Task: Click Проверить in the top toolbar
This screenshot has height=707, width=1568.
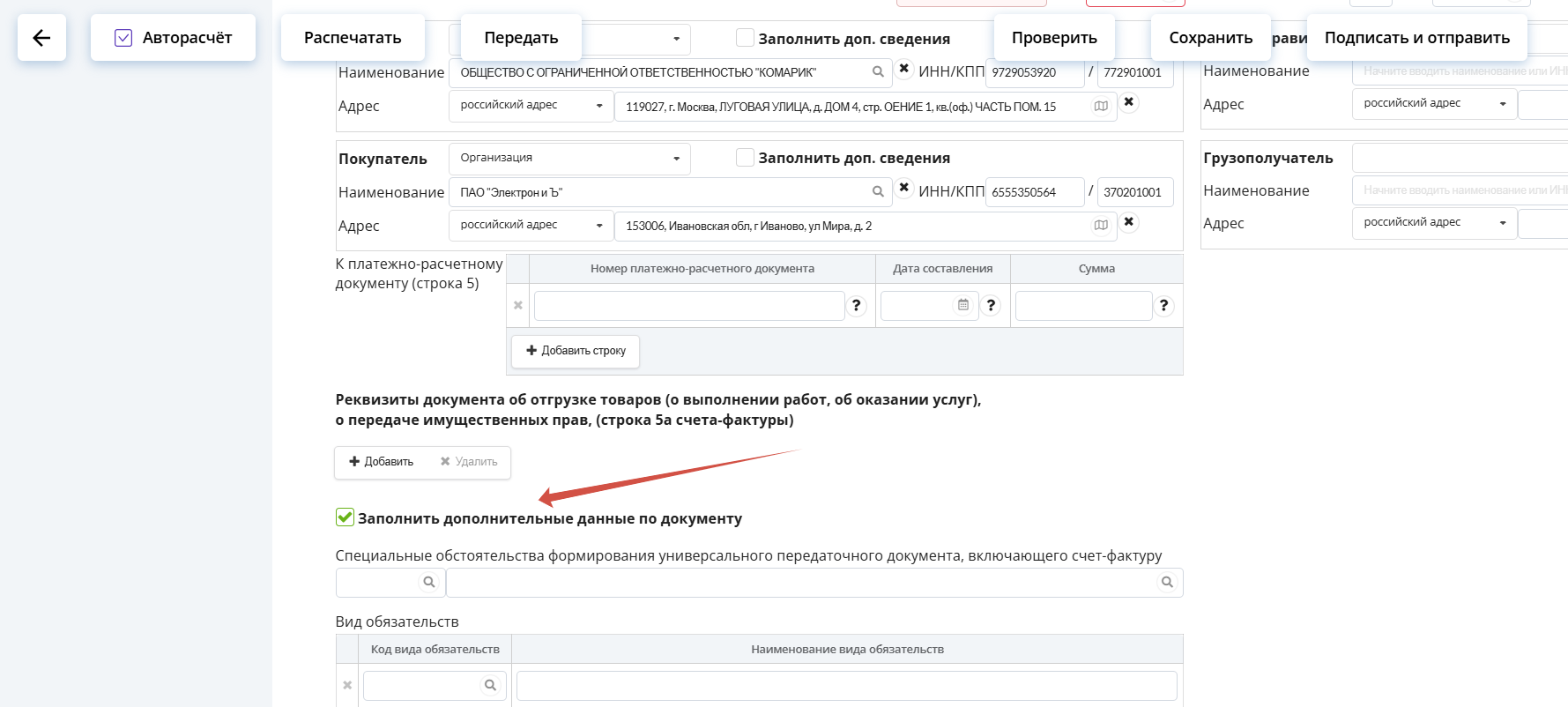Action: 1054,38
